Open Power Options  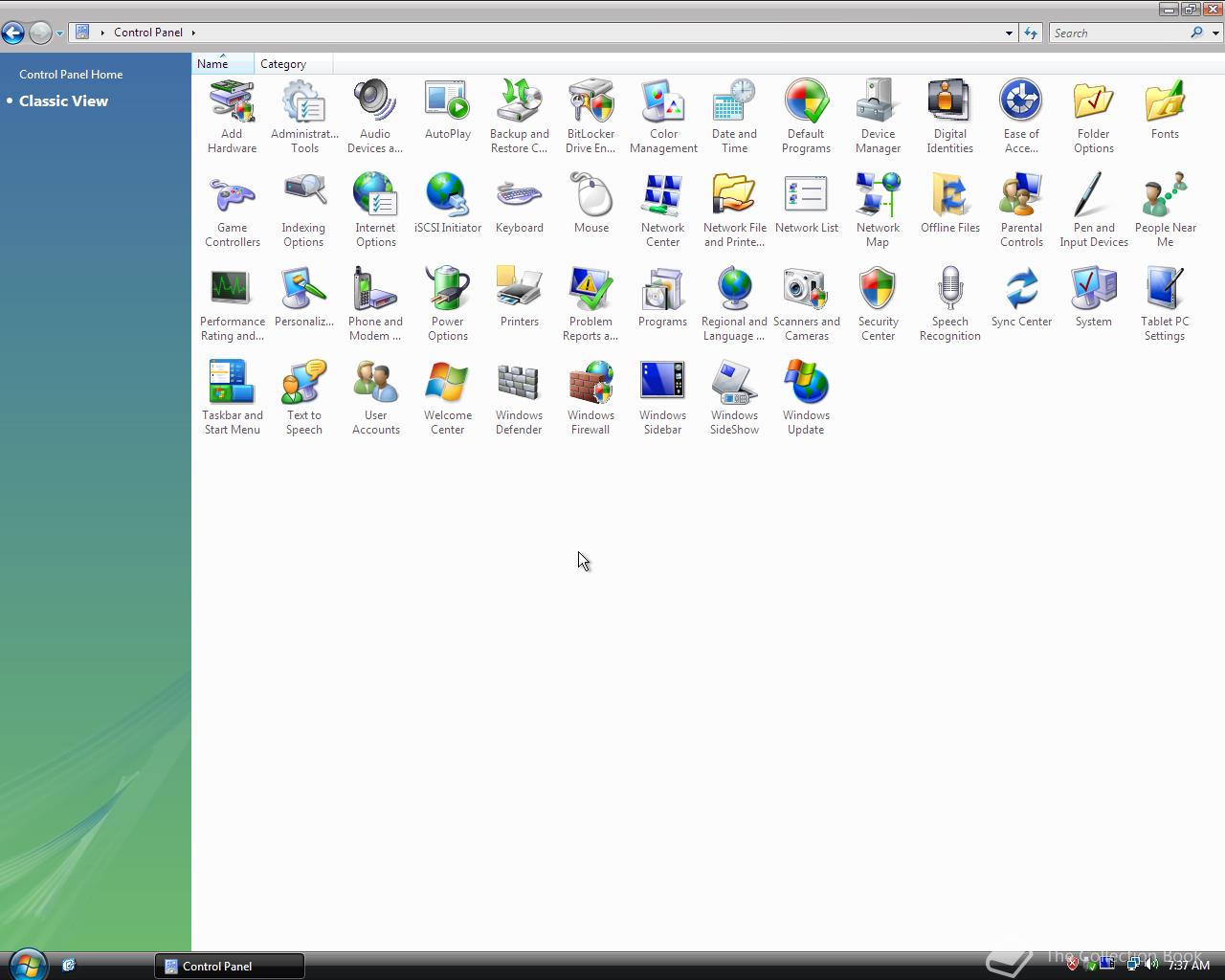pos(448,304)
